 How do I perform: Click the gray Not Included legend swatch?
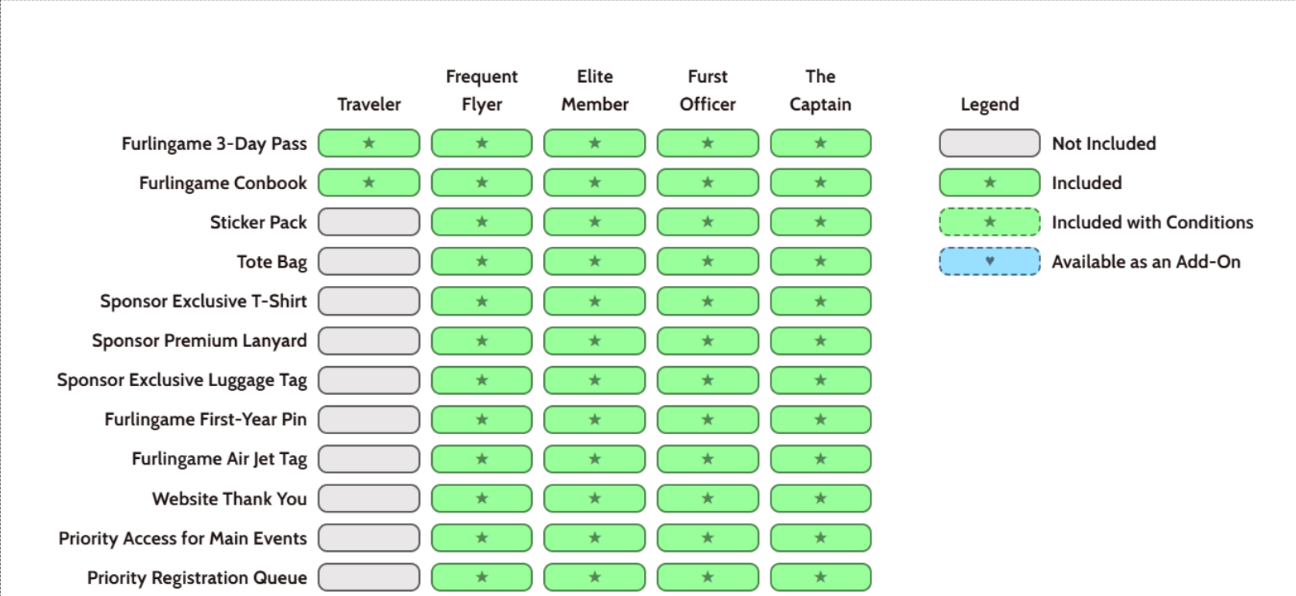point(990,144)
